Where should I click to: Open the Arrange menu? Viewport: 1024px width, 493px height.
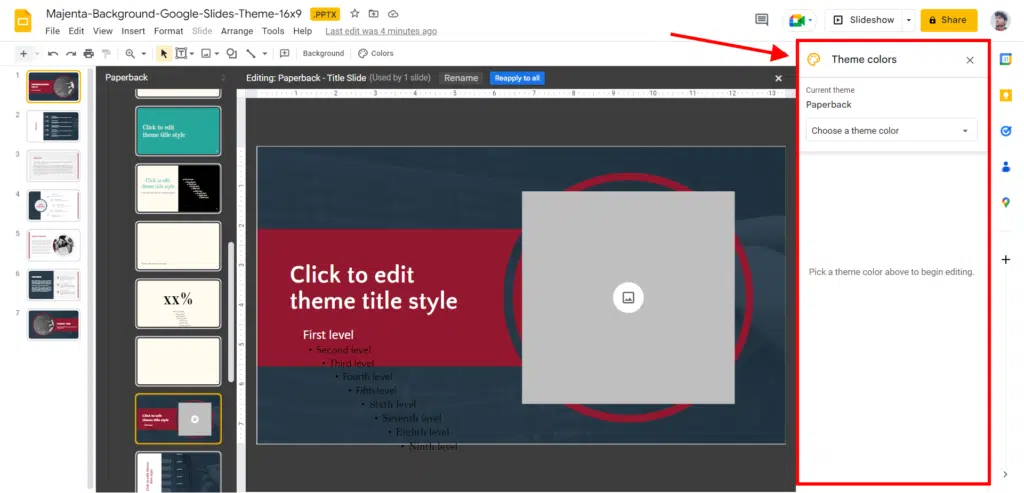[x=237, y=31]
